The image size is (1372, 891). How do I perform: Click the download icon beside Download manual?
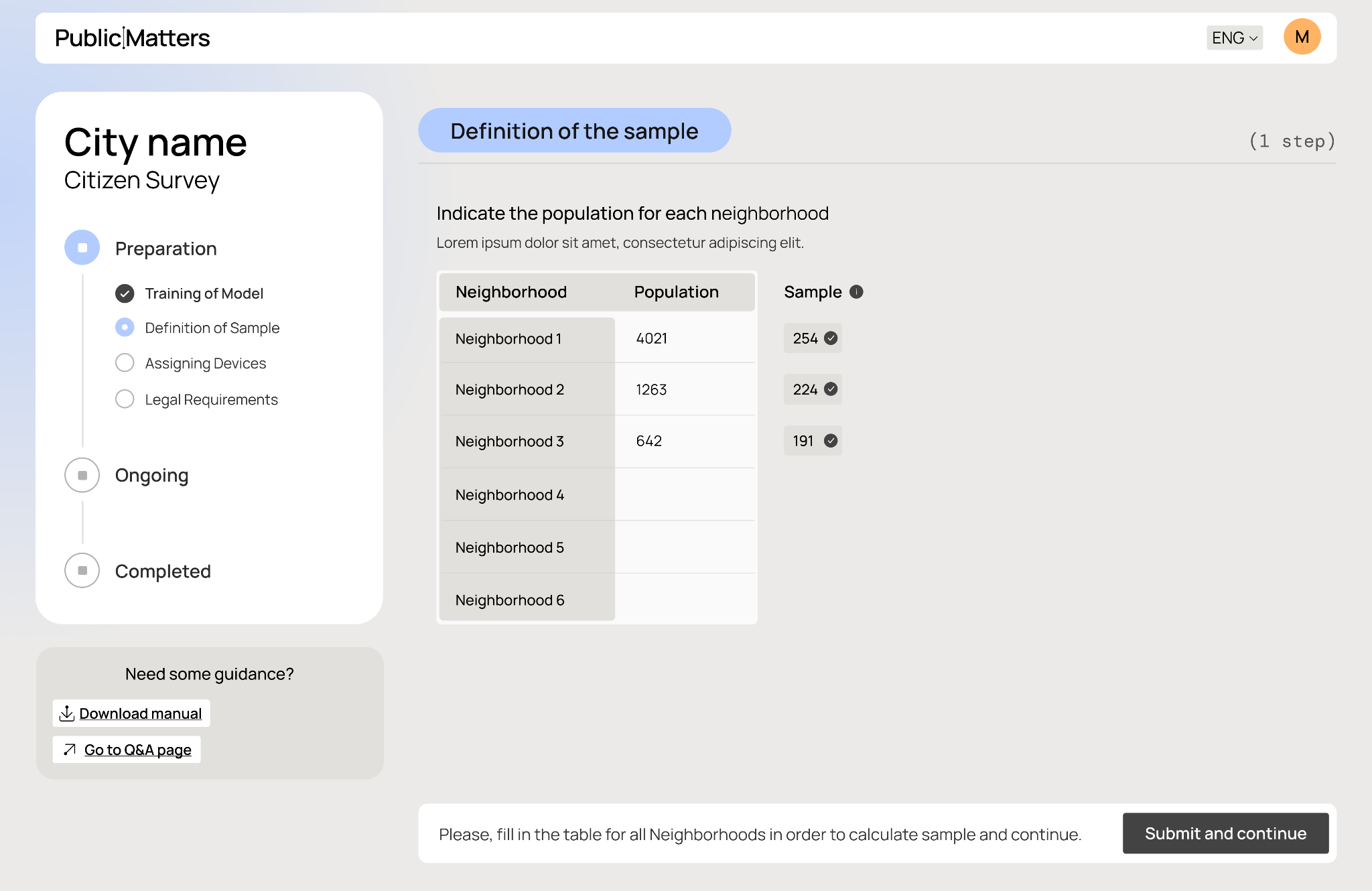[x=68, y=713]
